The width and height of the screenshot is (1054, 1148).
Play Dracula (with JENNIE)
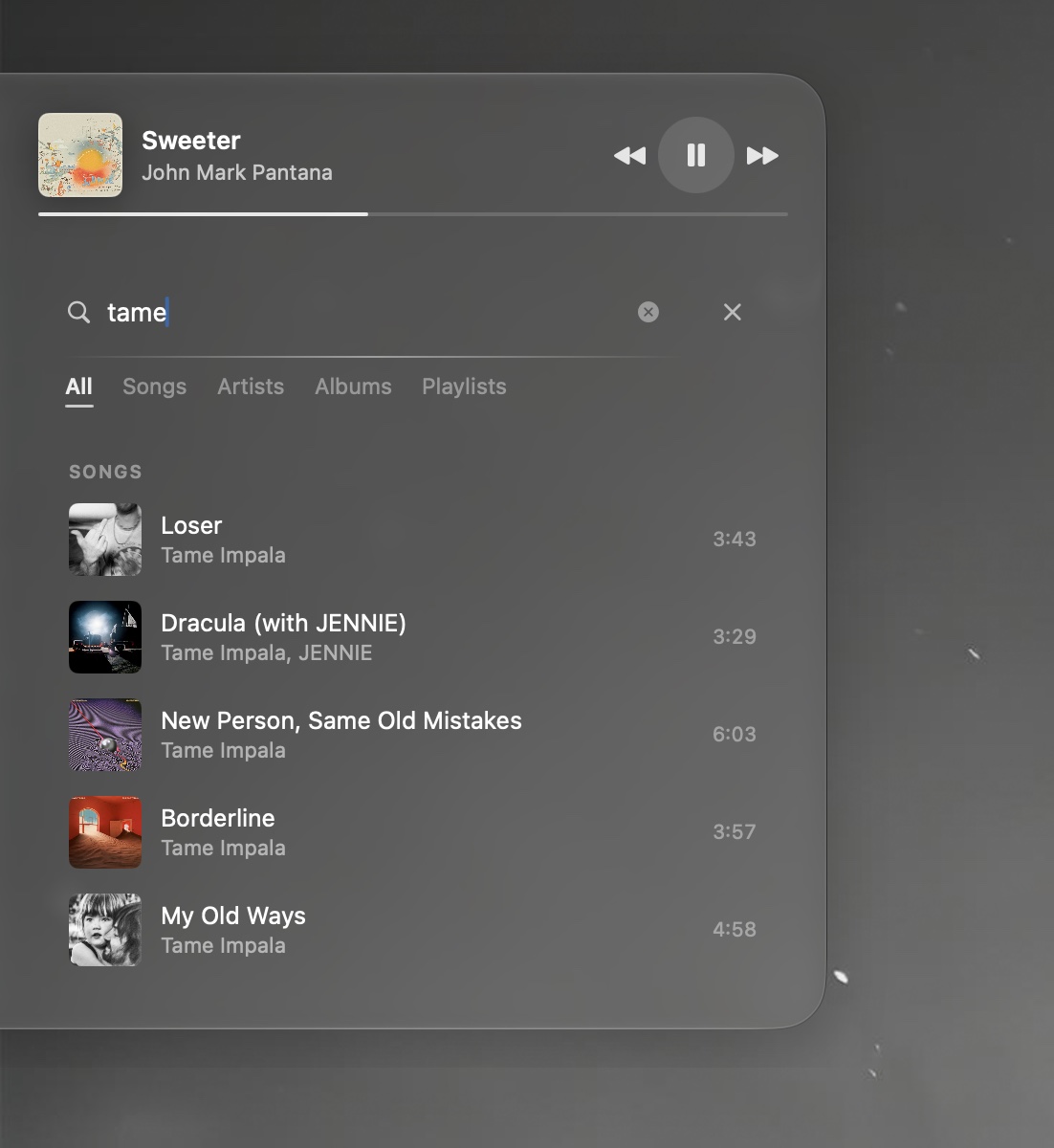tap(412, 637)
